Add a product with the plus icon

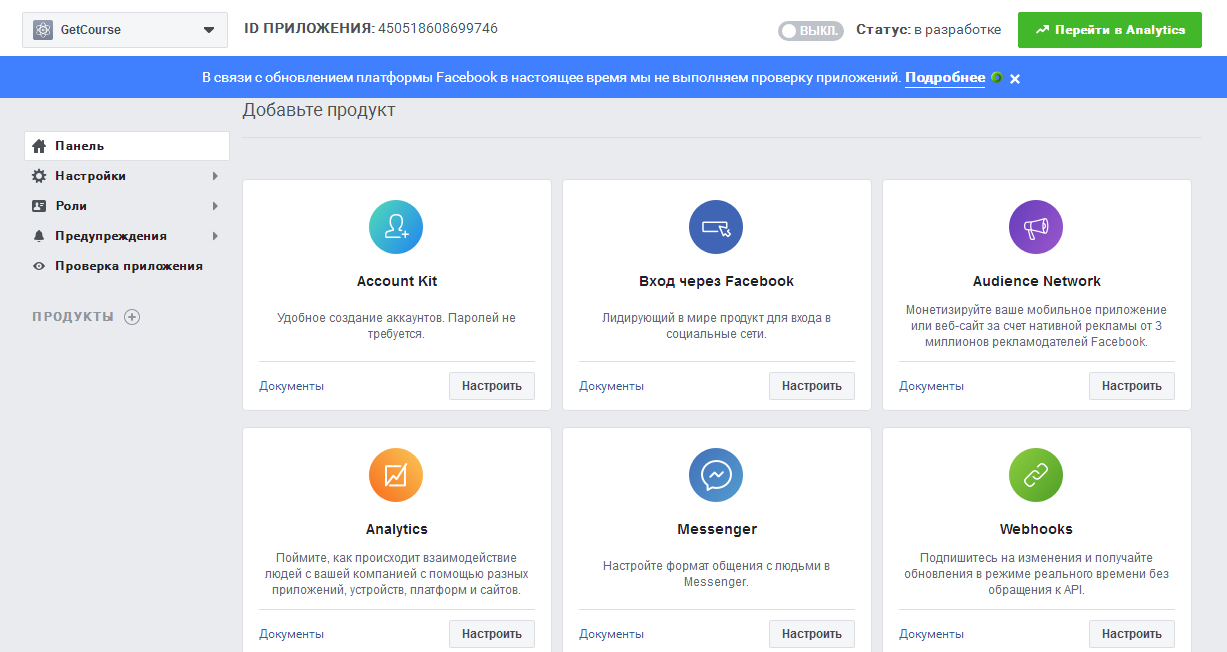point(132,317)
